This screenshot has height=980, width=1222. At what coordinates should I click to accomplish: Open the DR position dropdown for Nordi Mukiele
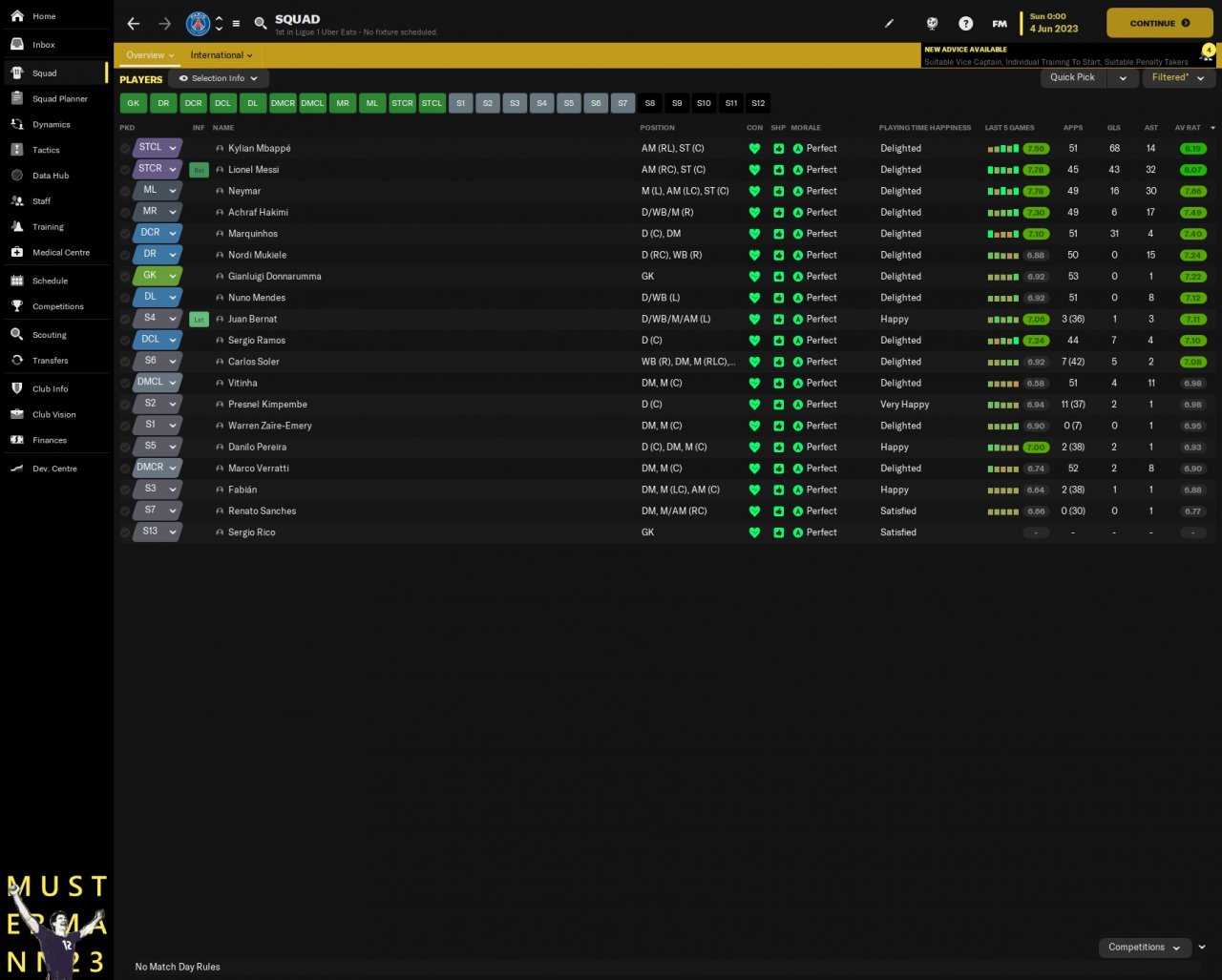pyautogui.click(x=158, y=255)
